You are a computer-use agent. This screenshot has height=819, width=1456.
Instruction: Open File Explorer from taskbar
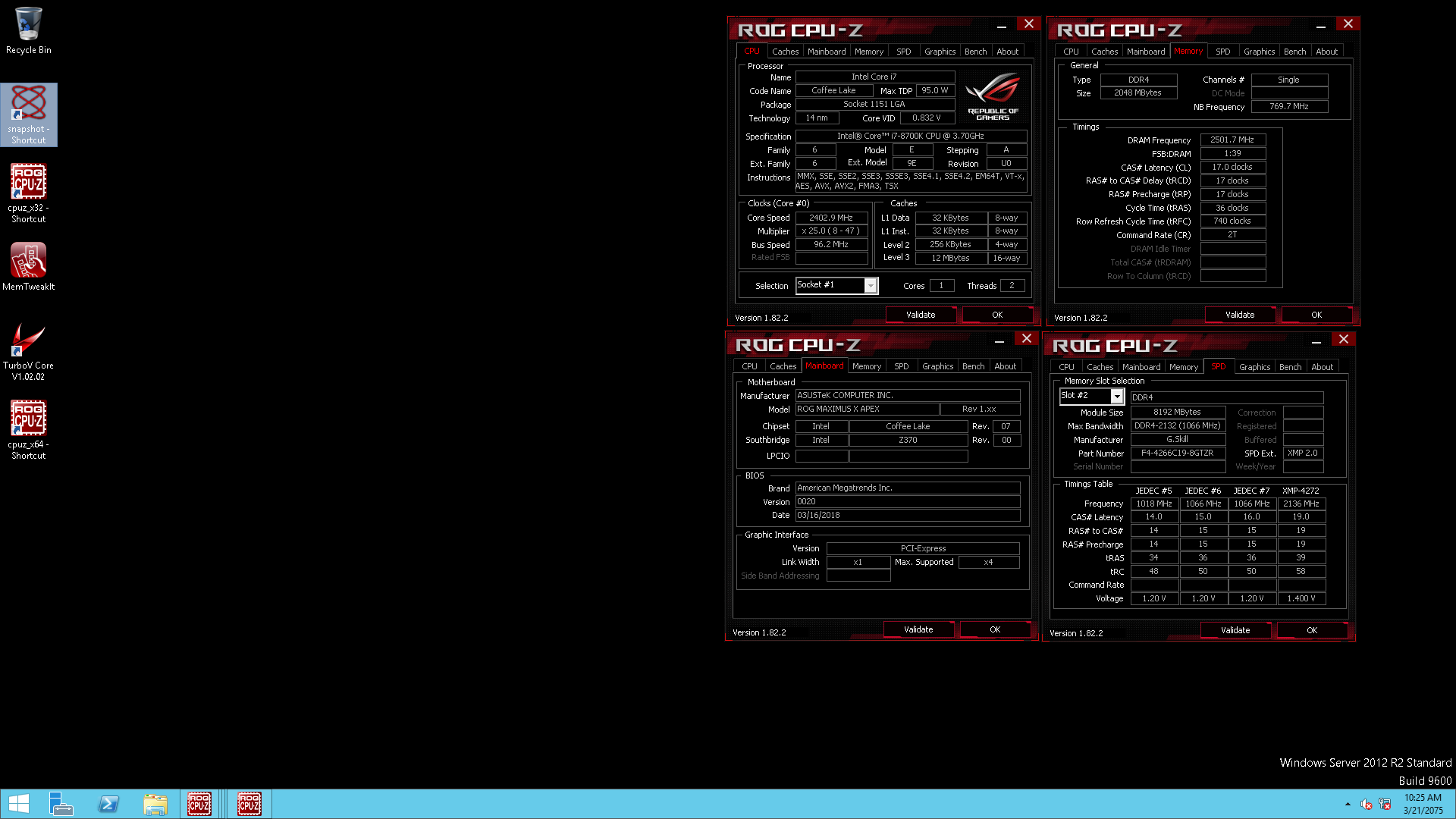click(x=155, y=804)
